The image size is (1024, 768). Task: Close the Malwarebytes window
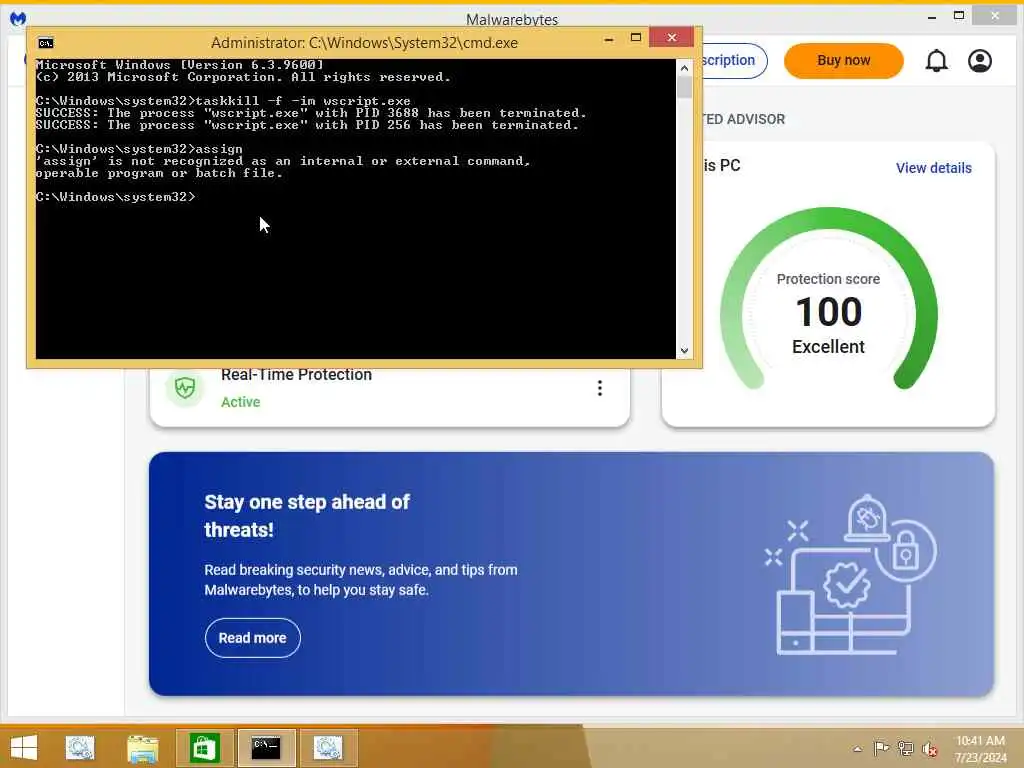[x=994, y=16]
